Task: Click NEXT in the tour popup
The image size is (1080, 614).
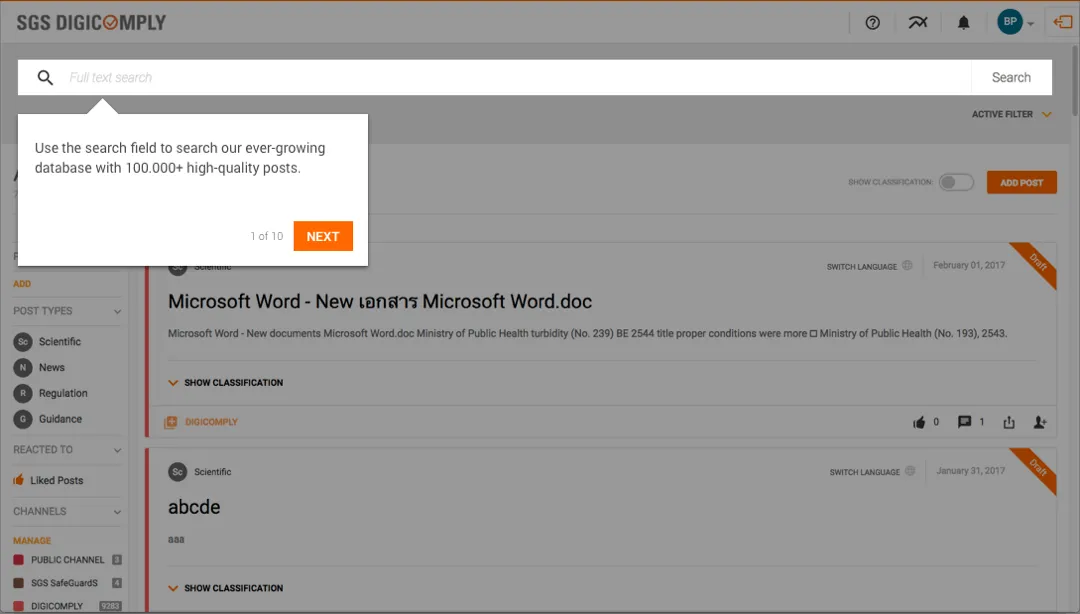Action: pos(323,236)
